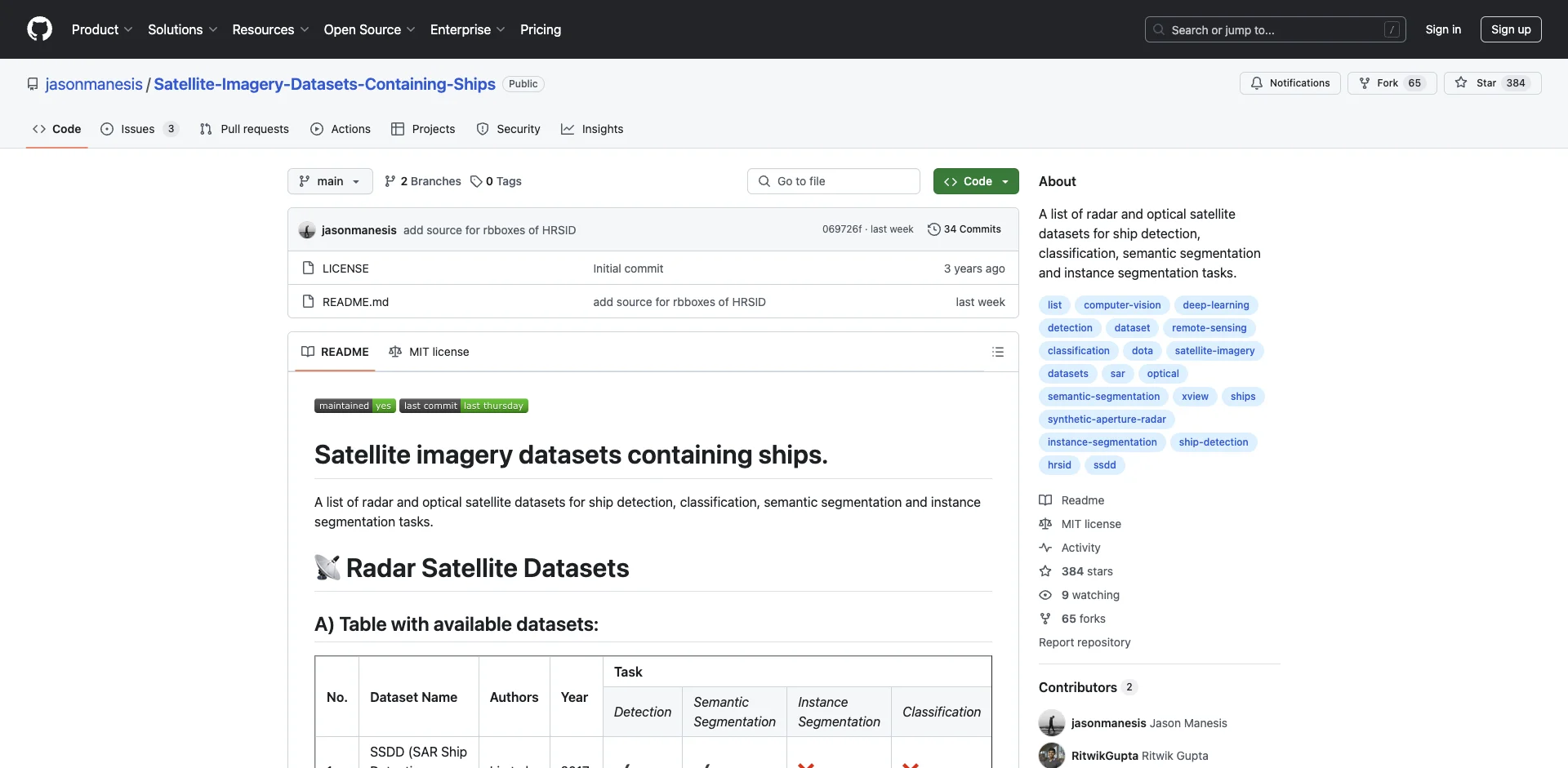The width and height of the screenshot is (1568, 768).
Task: Click the synthetic-aperture-radar topic tag
Action: point(1107,420)
